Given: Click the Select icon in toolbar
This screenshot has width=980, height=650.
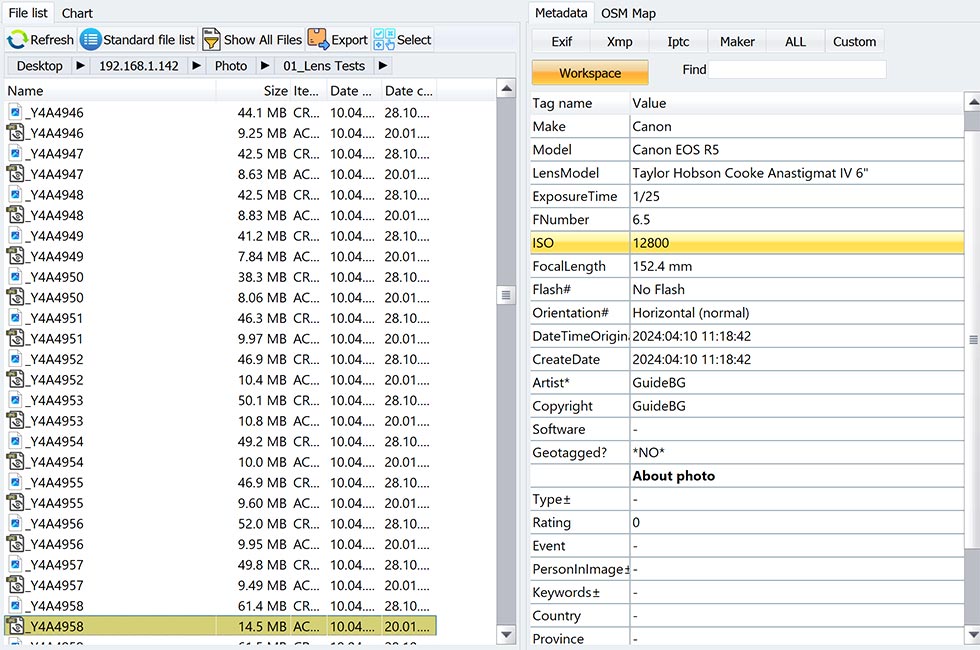Looking at the screenshot, I should 384,40.
